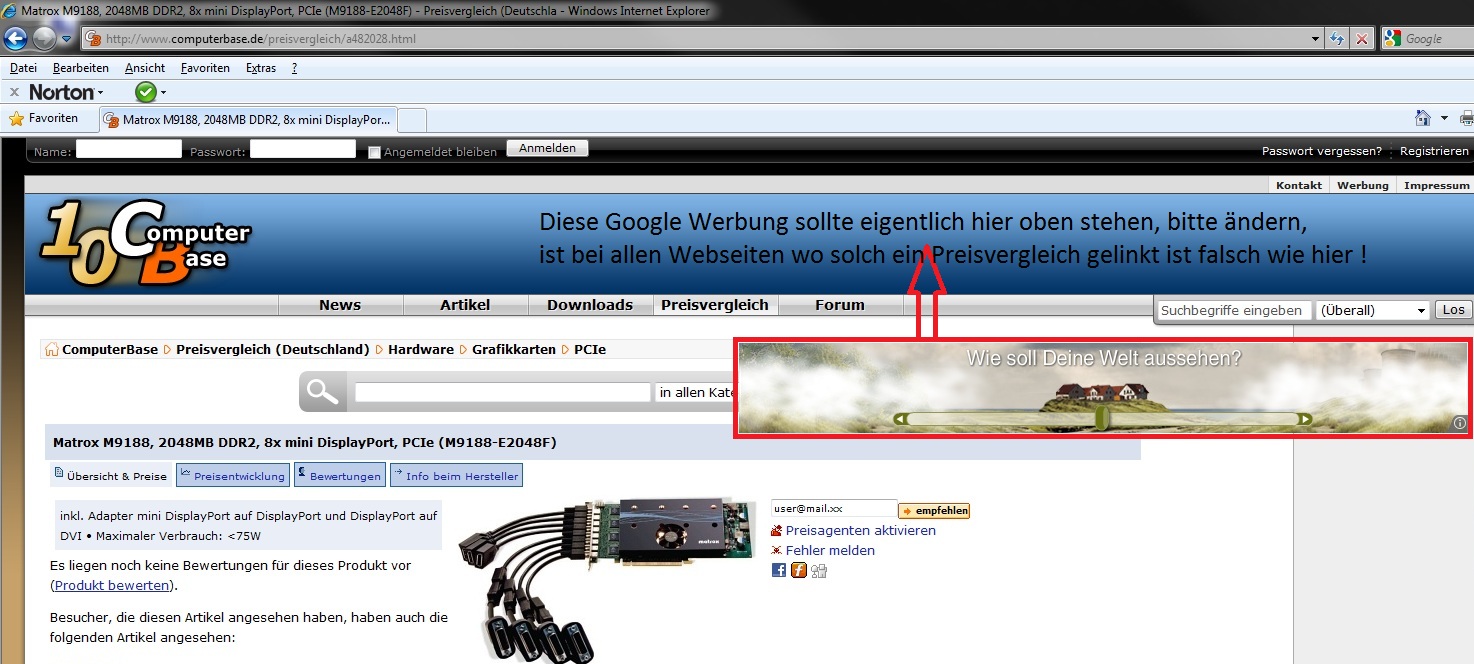Click the ad banner slider handle
1474x664 pixels.
[x=1102, y=418]
